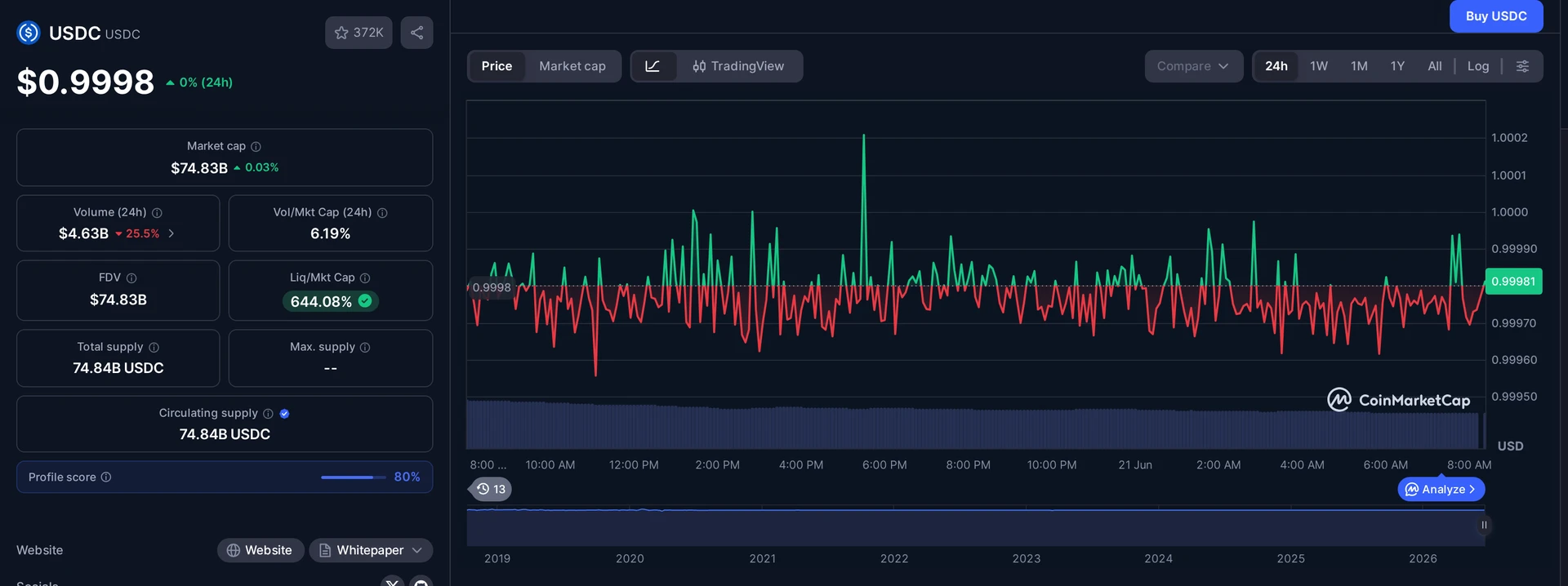Select 1W time range

1319,66
